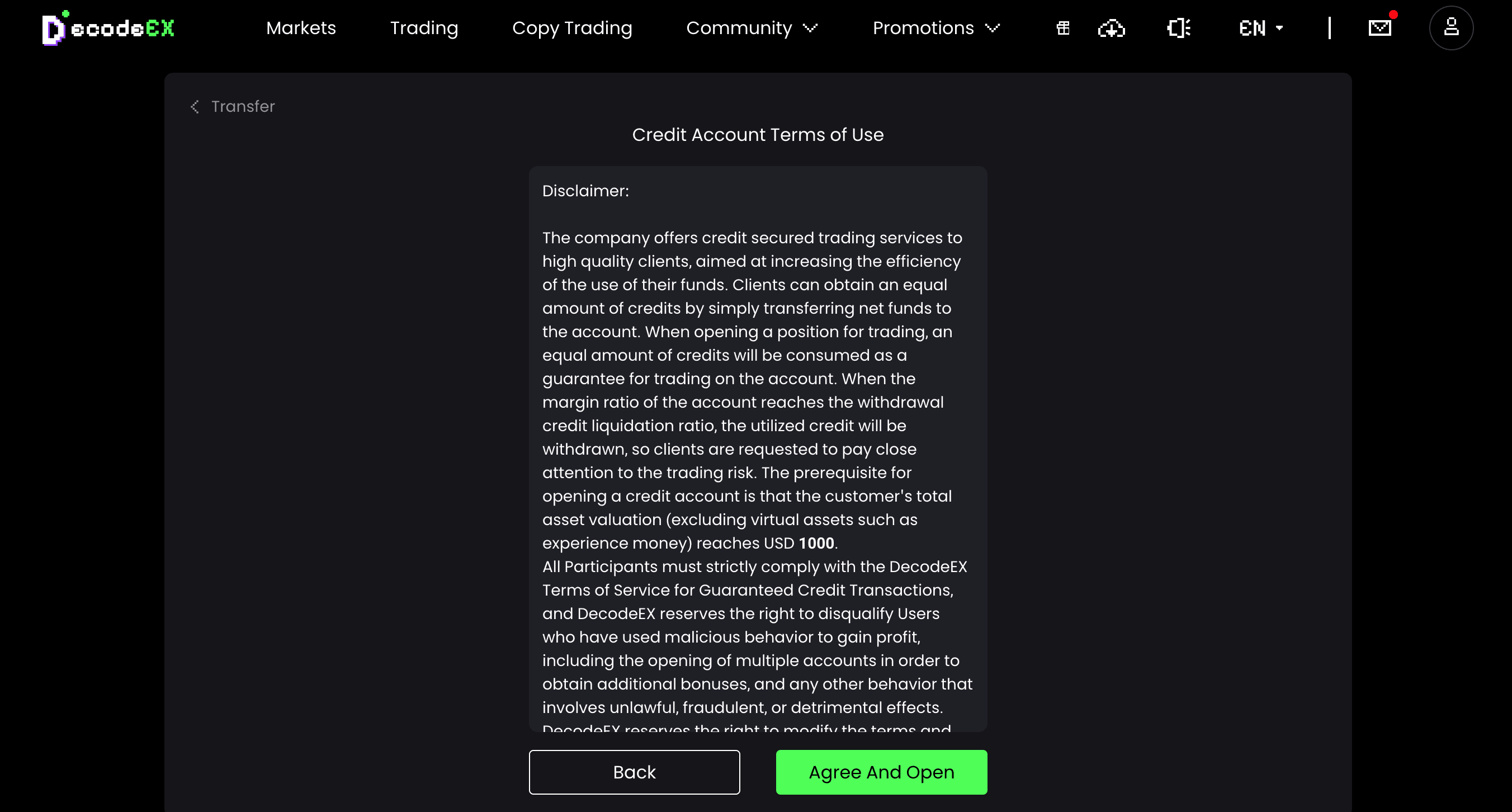The image size is (1512, 812).
Task: Click the DecodeEX logo
Action: pos(108,27)
